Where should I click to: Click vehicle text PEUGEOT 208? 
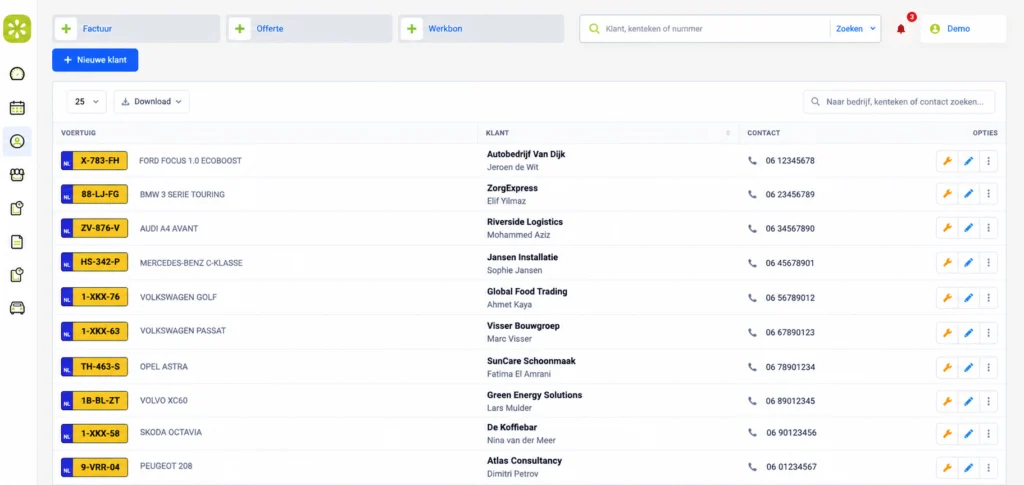(x=166, y=466)
